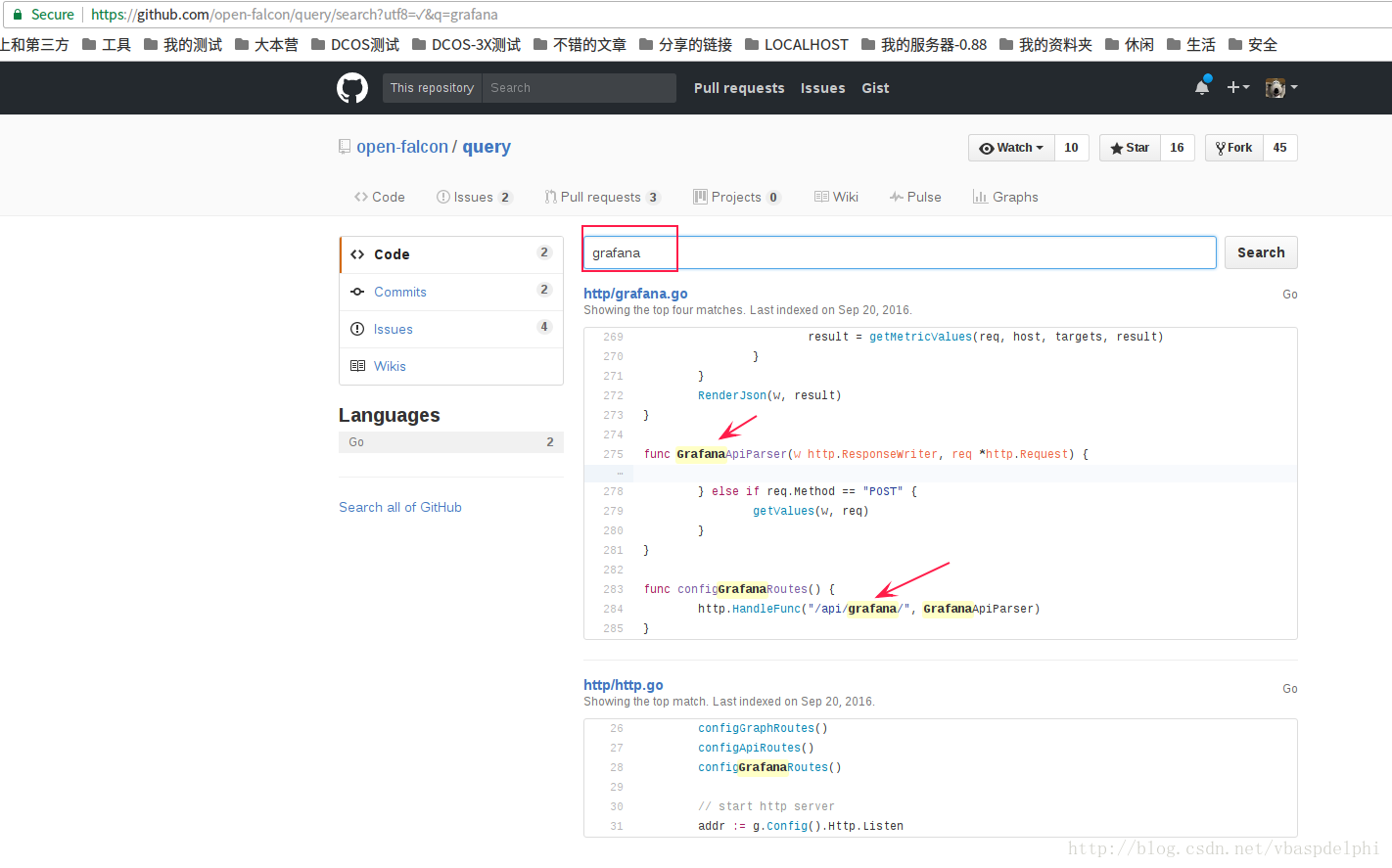Open the open-falcon owner link
This screenshot has width=1392, height=868.
402,147
